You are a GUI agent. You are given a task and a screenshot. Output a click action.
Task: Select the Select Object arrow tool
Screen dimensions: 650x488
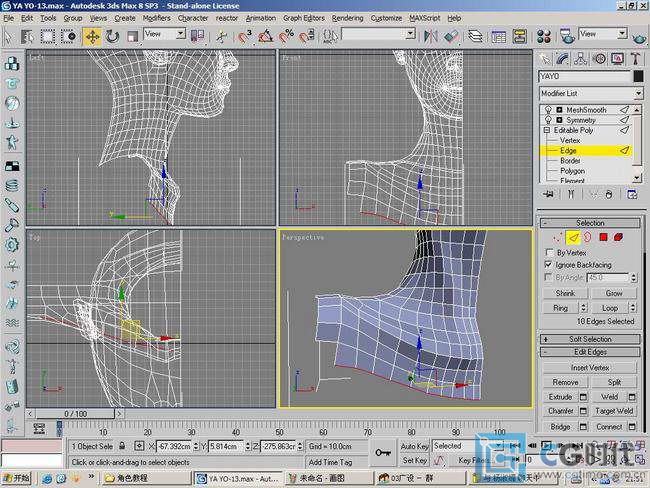click(x=8, y=36)
